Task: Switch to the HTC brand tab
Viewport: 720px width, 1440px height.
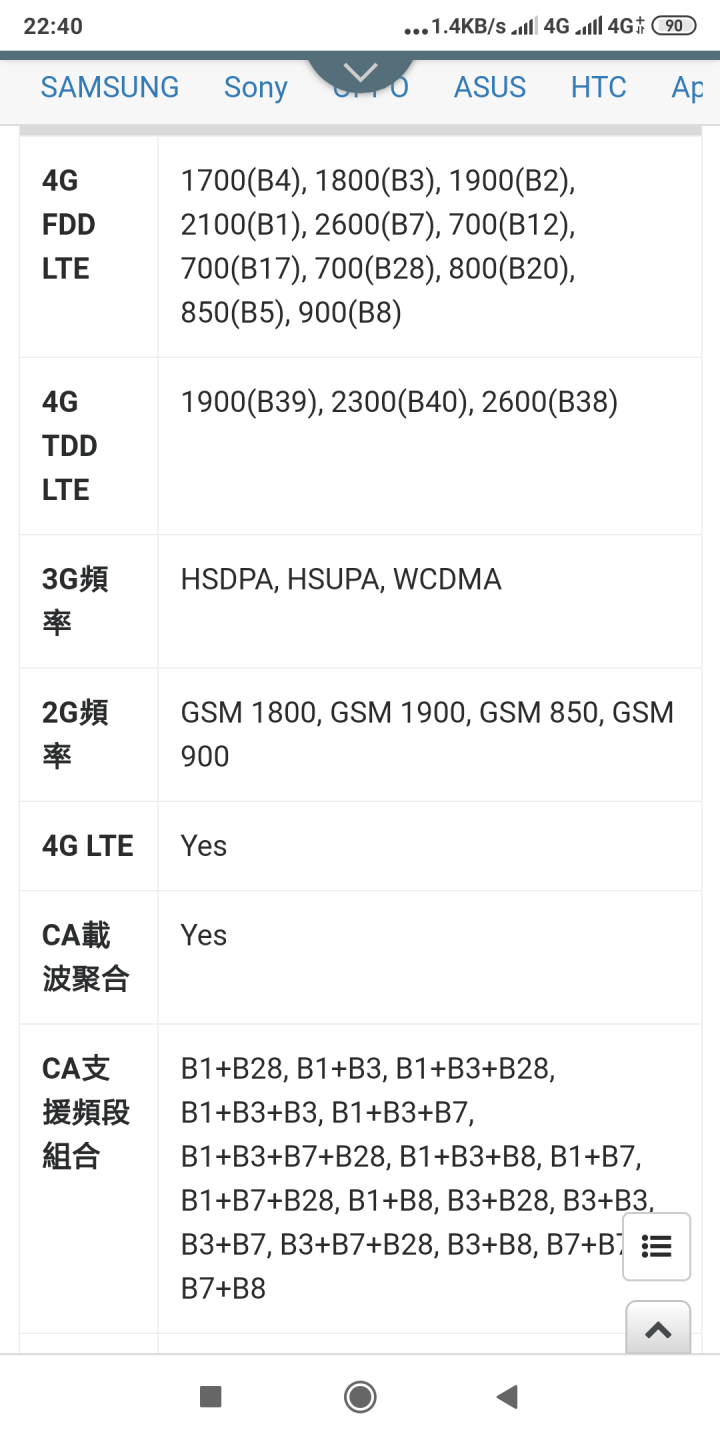Action: click(x=599, y=87)
